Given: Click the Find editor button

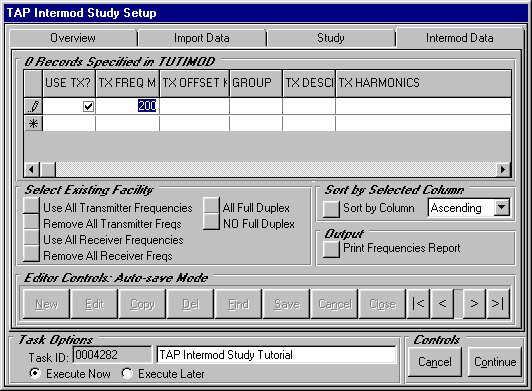Looking at the screenshot, I should [239, 303].
